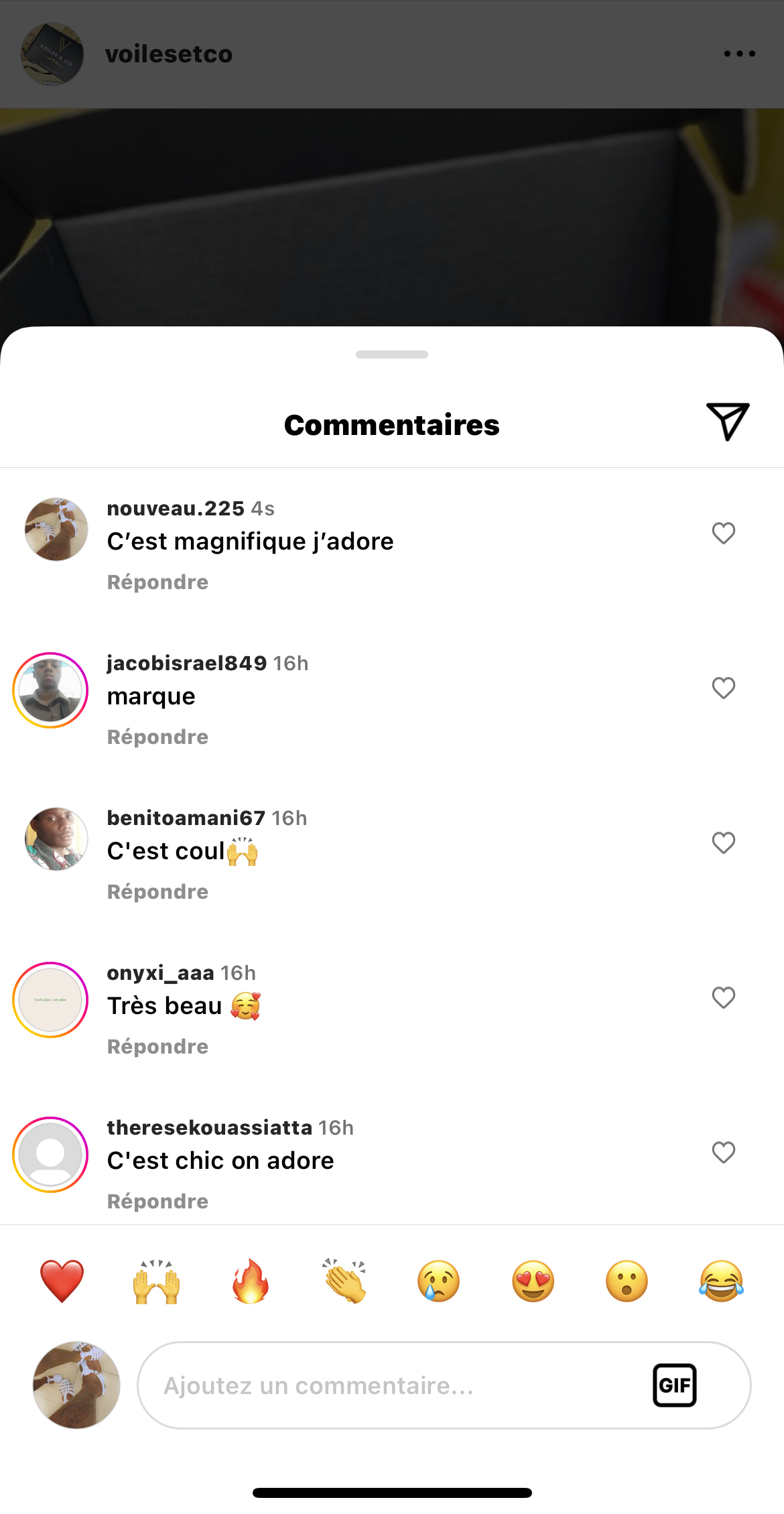The height and width of the screenshot is (1514, 784).
Task: Like nouveau.225's comment
Action: point(723,533)
